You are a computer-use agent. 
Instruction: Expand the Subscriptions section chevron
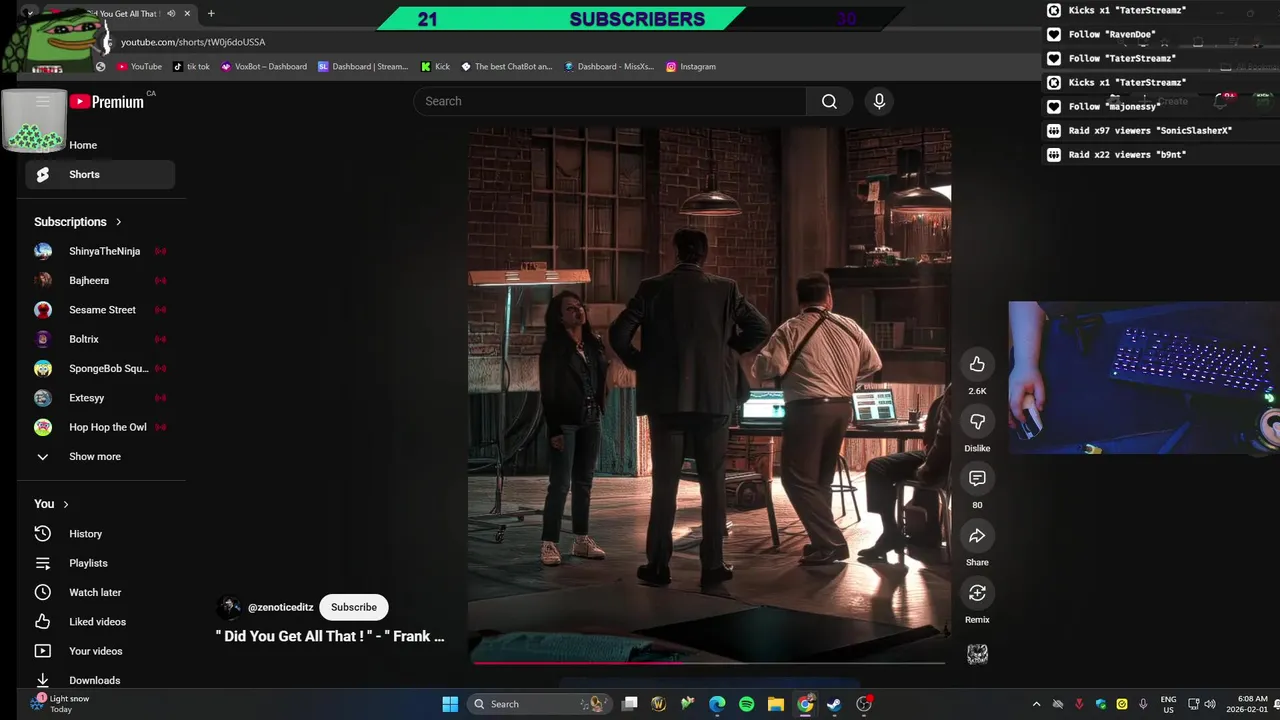pos(118,222)
